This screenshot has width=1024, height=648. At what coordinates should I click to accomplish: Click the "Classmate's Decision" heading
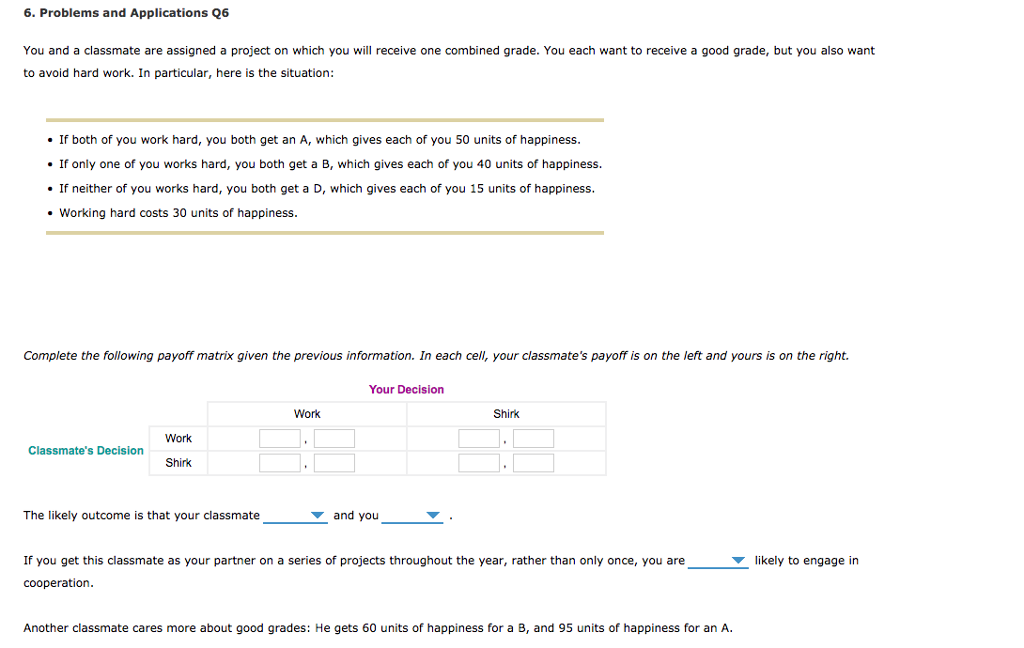[x=85, y=450]
